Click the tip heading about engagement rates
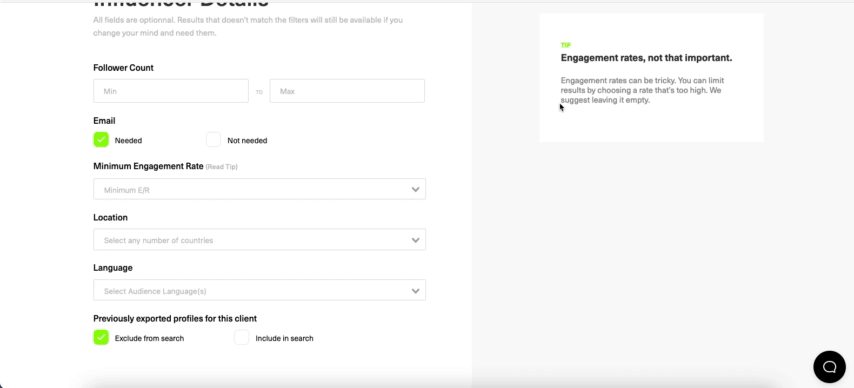The image size is (854, 388). (x=646, y=58)
